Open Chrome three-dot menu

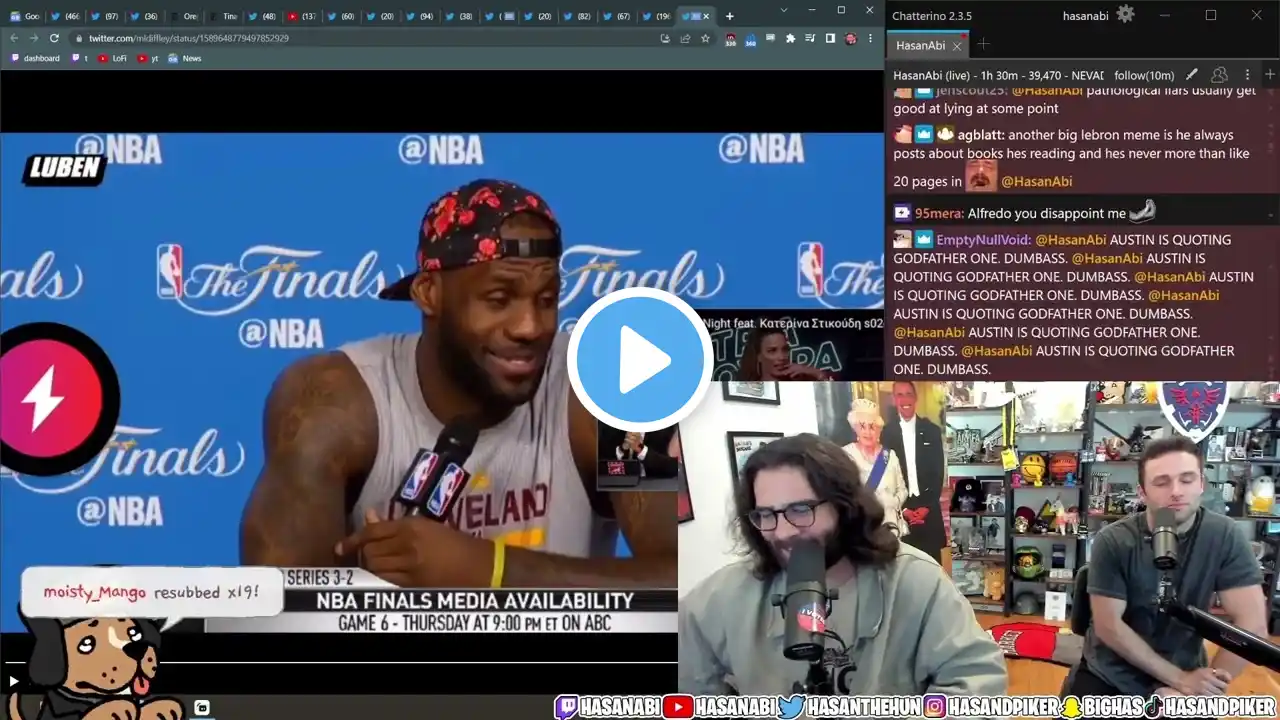coord(870,38)
